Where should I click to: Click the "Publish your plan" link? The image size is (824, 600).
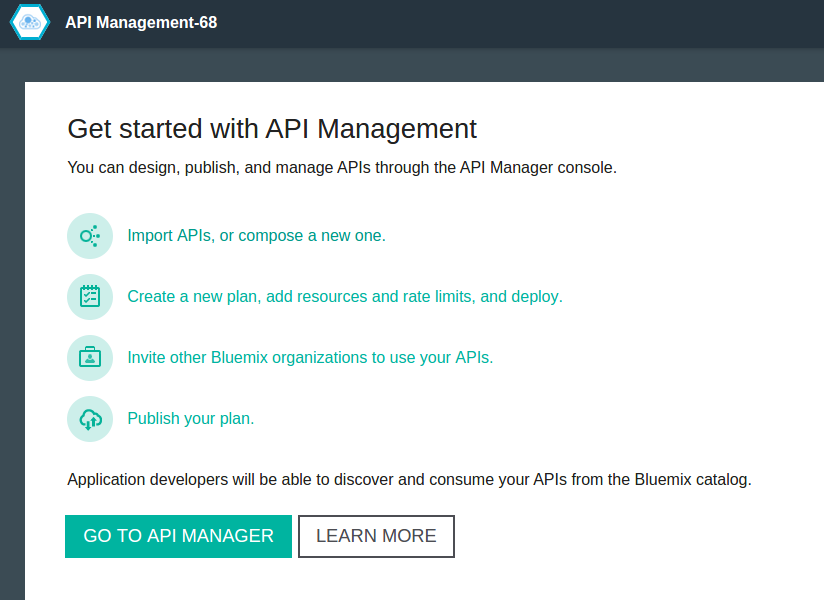[x=190, y=418]
